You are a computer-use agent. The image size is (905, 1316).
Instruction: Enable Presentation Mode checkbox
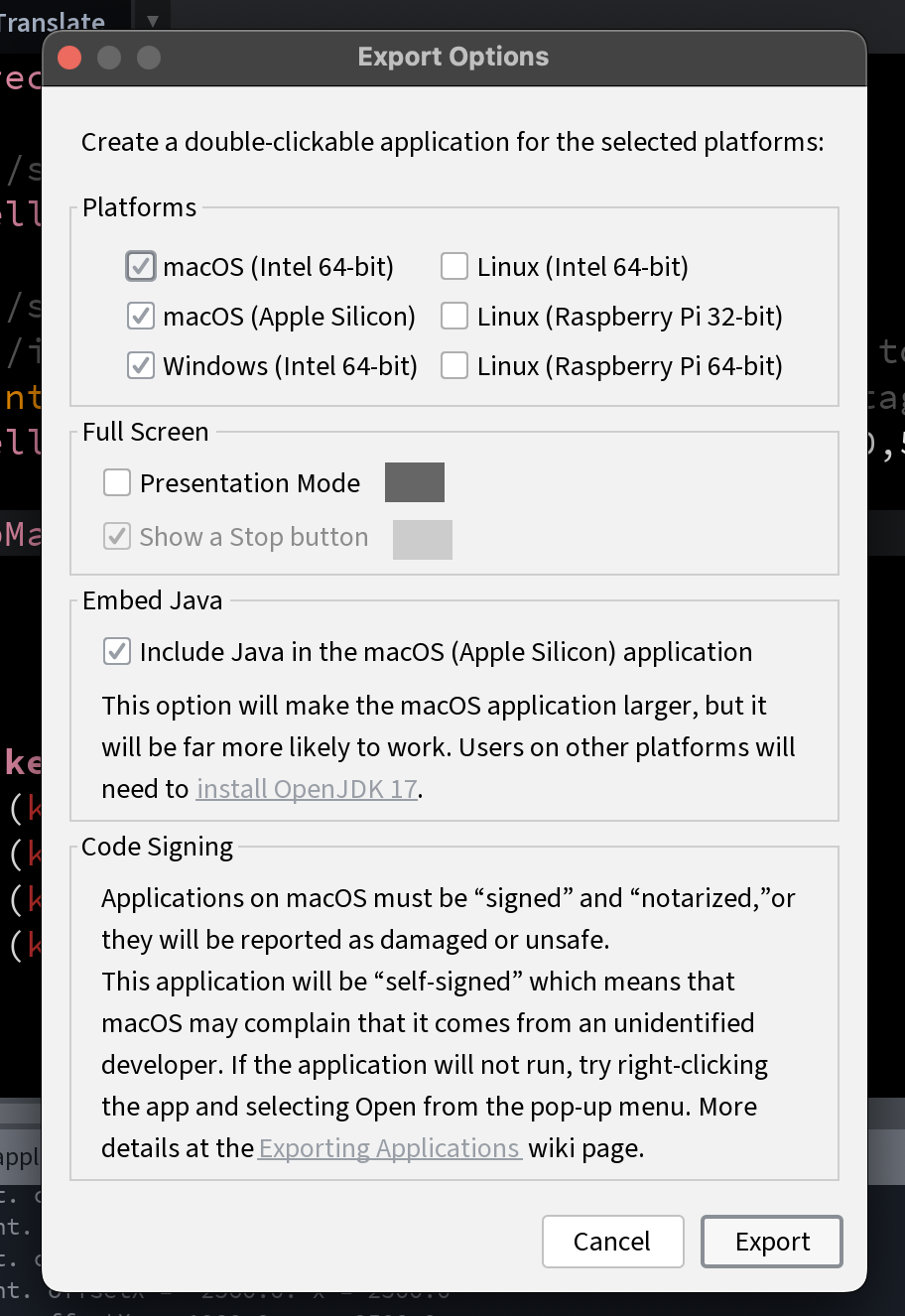[117, 482]
